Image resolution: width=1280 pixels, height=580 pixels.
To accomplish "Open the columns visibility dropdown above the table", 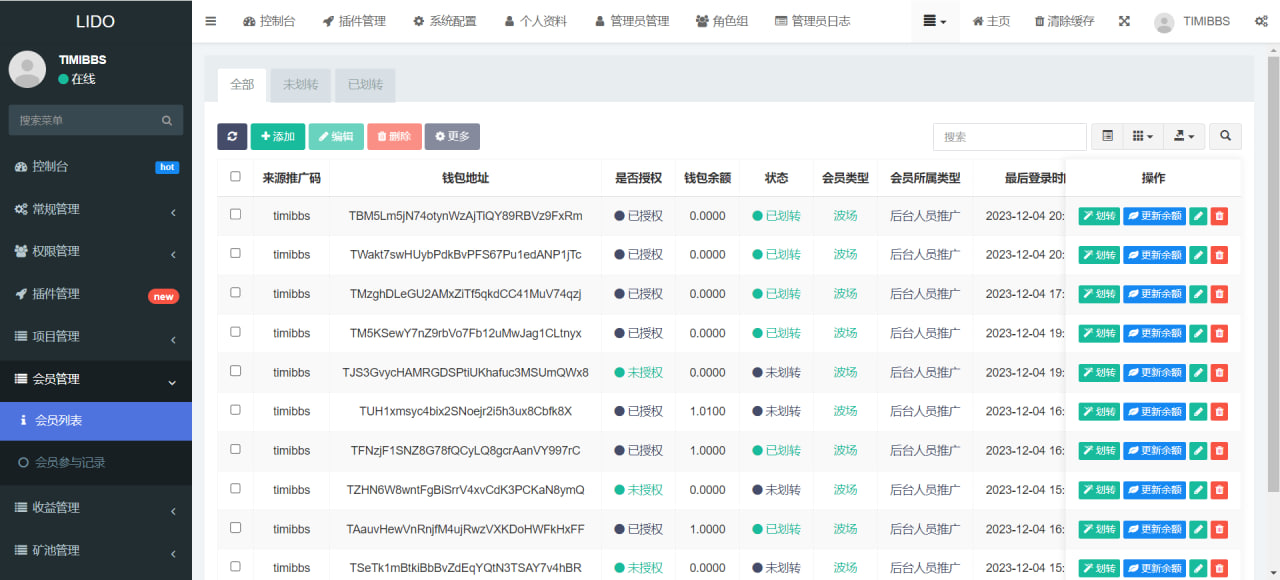I will click(x=1143, y=136).
